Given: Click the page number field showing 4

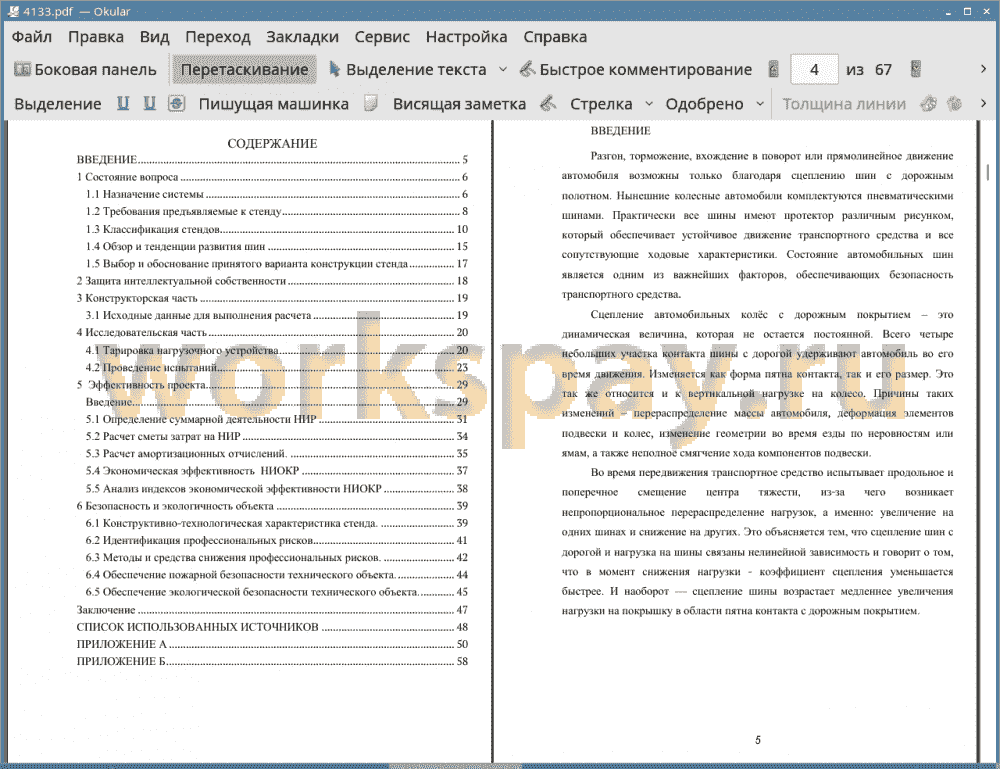Looking at the screenshot, I should [x=814, y=70].
